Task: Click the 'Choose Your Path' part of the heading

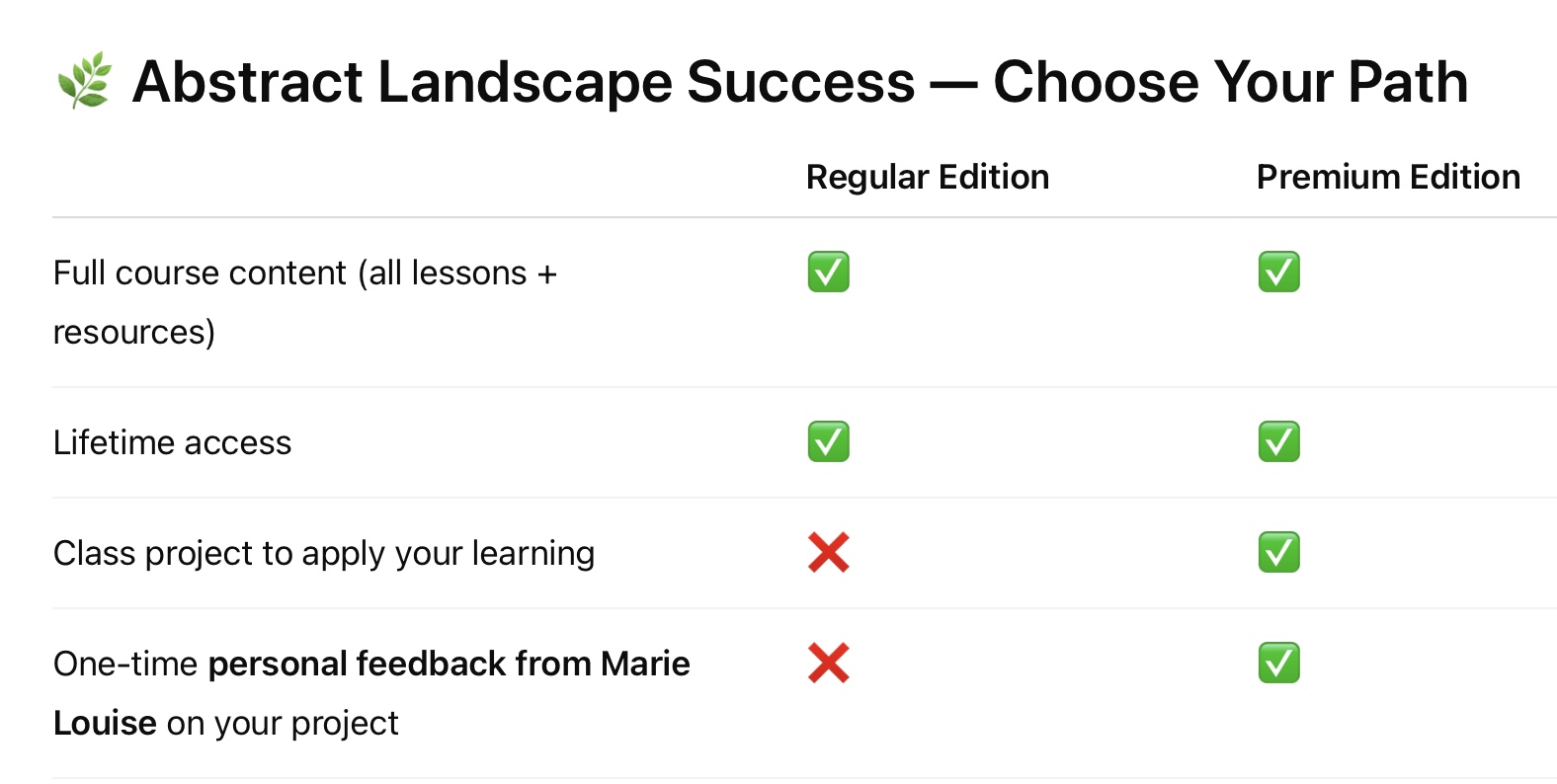Action: click(x=1230, y=81)
